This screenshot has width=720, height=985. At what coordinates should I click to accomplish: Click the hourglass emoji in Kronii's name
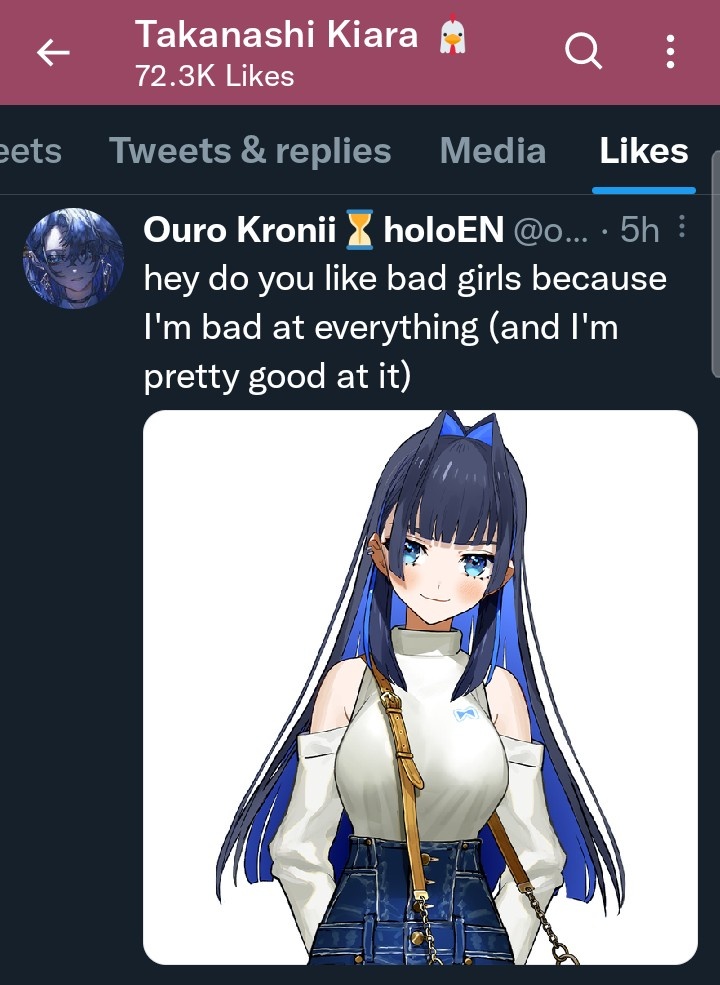359,230
